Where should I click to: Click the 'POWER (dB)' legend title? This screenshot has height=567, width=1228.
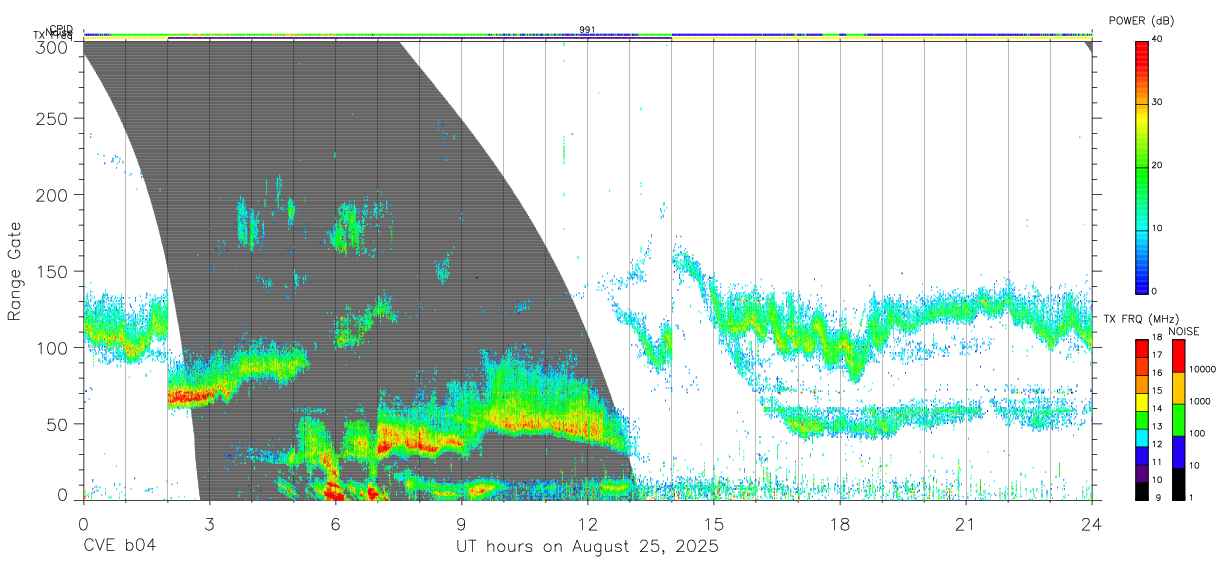1141,21
